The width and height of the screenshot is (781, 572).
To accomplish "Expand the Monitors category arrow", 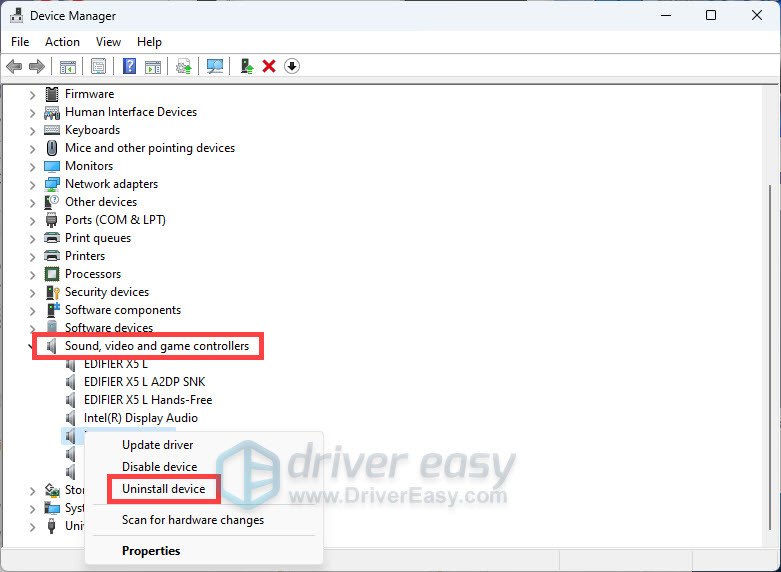I will coord(32,166).
